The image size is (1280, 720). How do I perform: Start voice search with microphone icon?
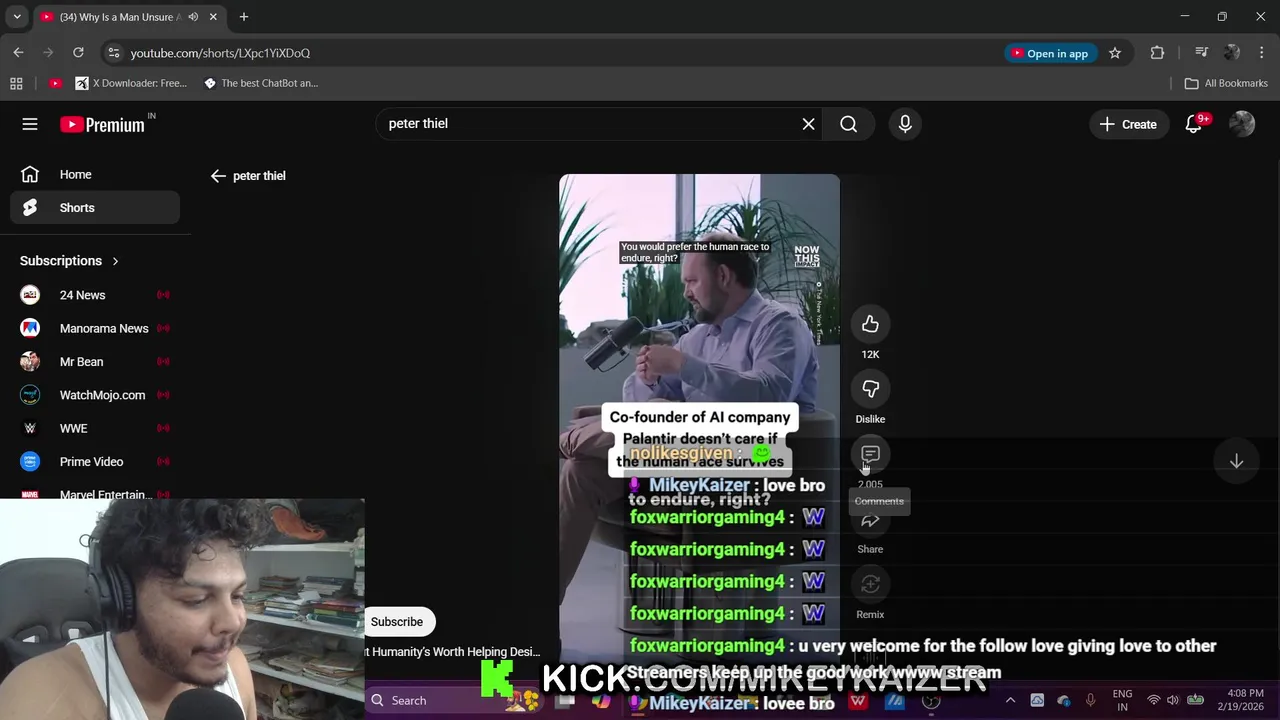point(905,124)
